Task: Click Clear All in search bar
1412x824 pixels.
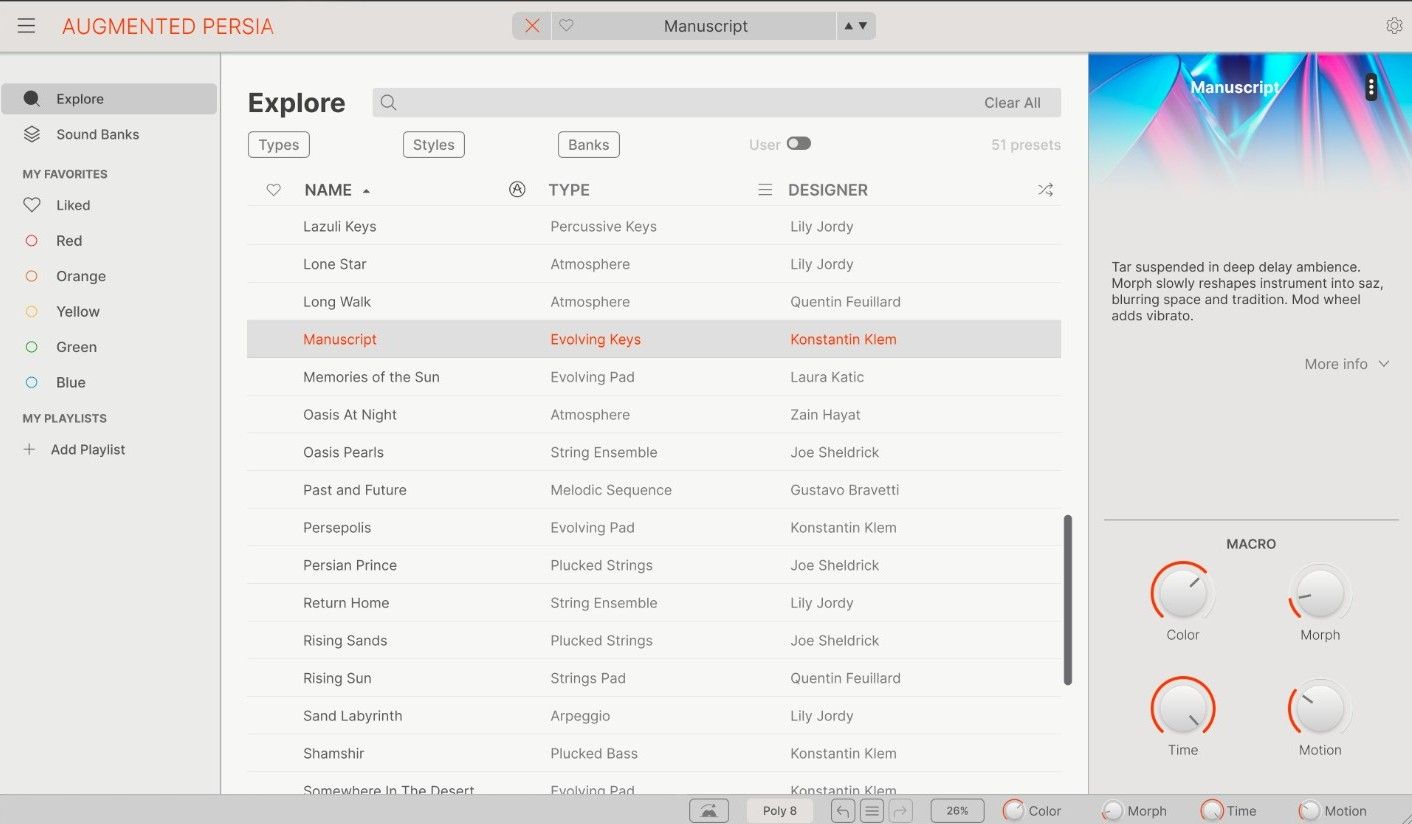Action: tap(1011, 103)
